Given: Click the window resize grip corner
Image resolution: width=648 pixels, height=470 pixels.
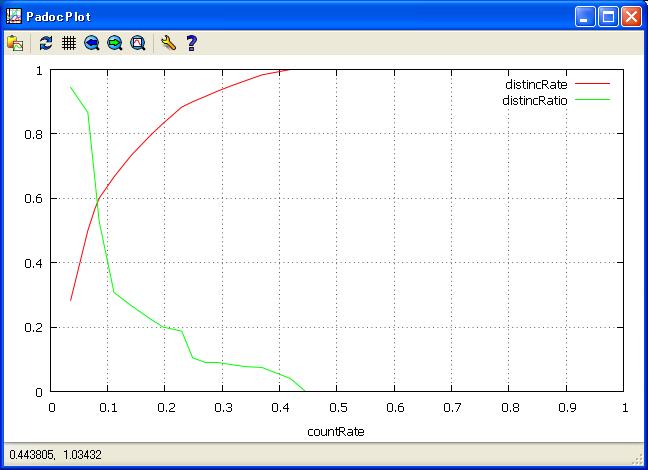Looking at the screenshot, I should coord(638,460).
